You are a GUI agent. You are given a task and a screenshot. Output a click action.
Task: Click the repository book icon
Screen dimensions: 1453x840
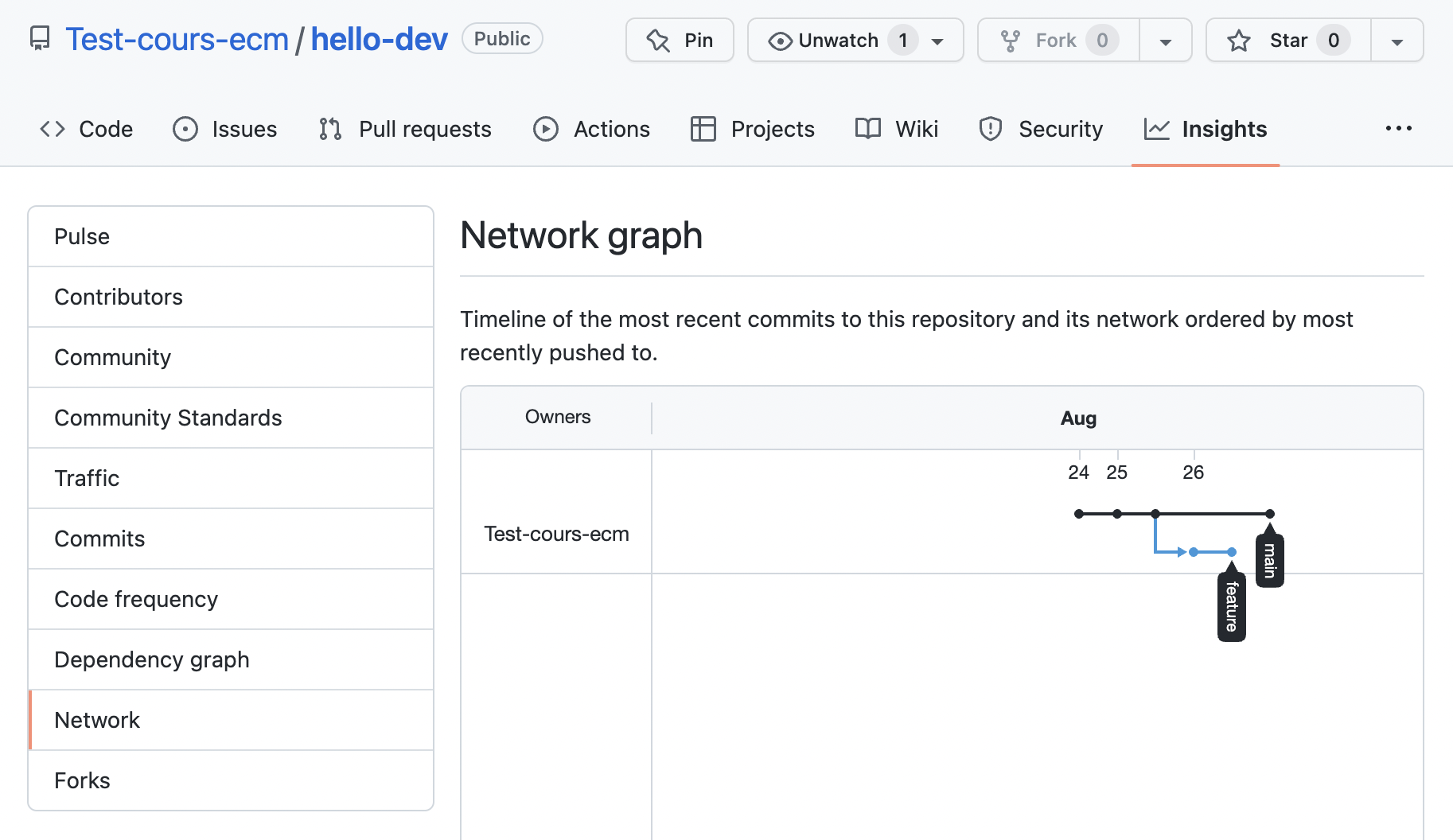39,39
